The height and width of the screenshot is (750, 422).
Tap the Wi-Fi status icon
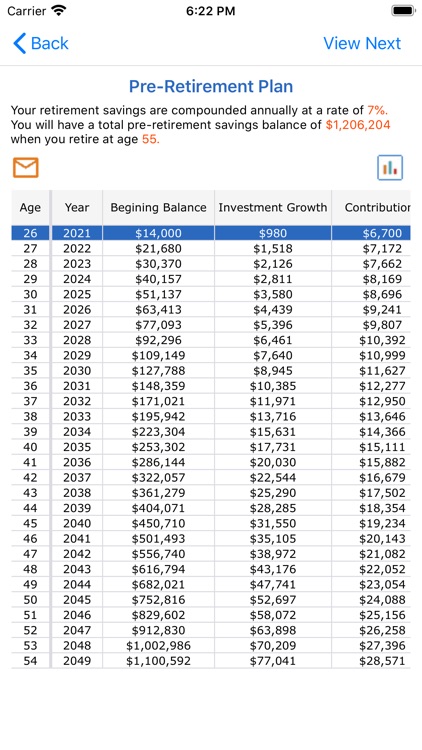coord(59,11)
